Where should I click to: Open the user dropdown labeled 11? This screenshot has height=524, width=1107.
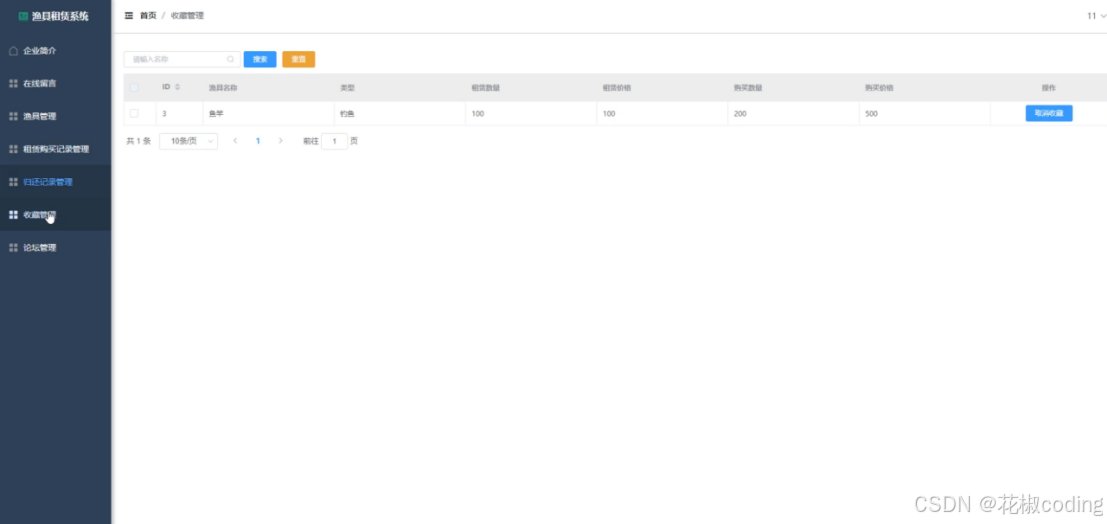[x=1096, y=16]
